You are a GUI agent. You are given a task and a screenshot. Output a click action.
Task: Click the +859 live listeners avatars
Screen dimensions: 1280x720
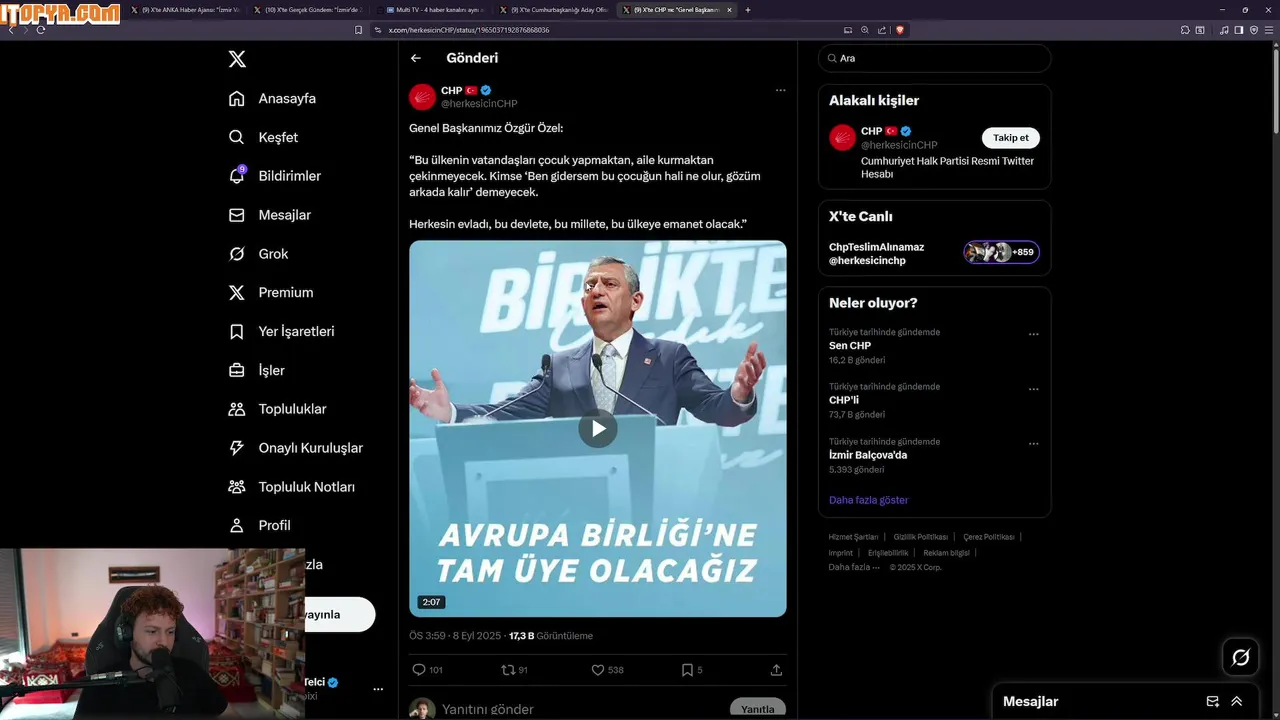pyautogui.click(x=1001, y=252)
